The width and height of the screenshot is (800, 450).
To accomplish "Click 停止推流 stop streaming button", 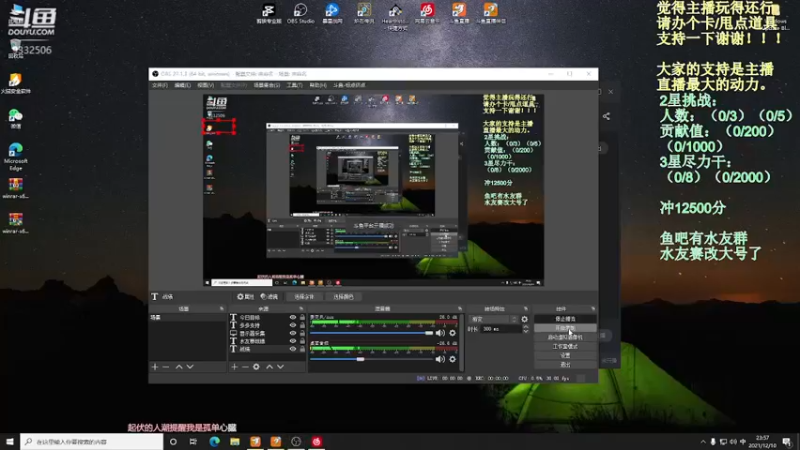I will [565, 319].
